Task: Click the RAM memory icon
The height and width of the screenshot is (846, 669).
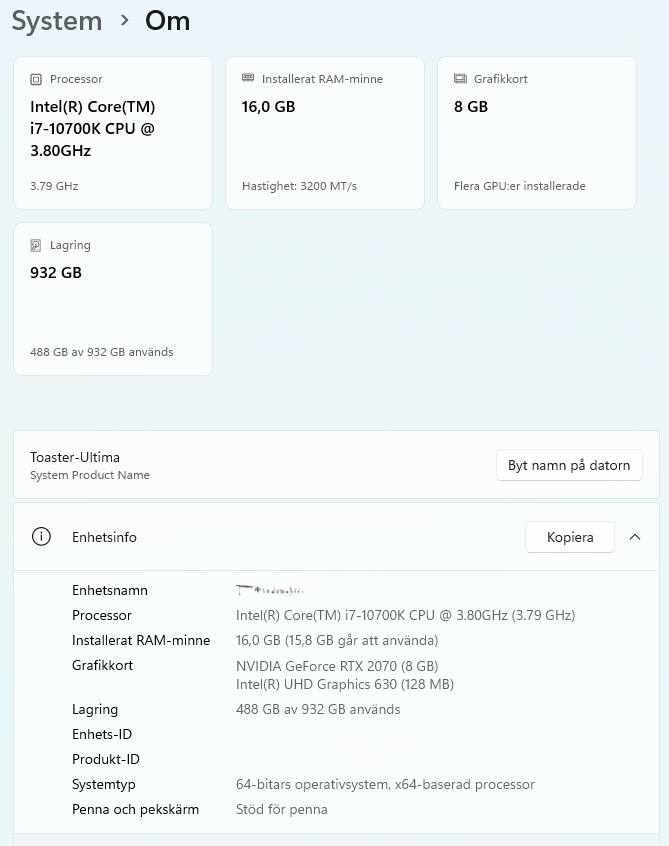Action: click(248, 78)
